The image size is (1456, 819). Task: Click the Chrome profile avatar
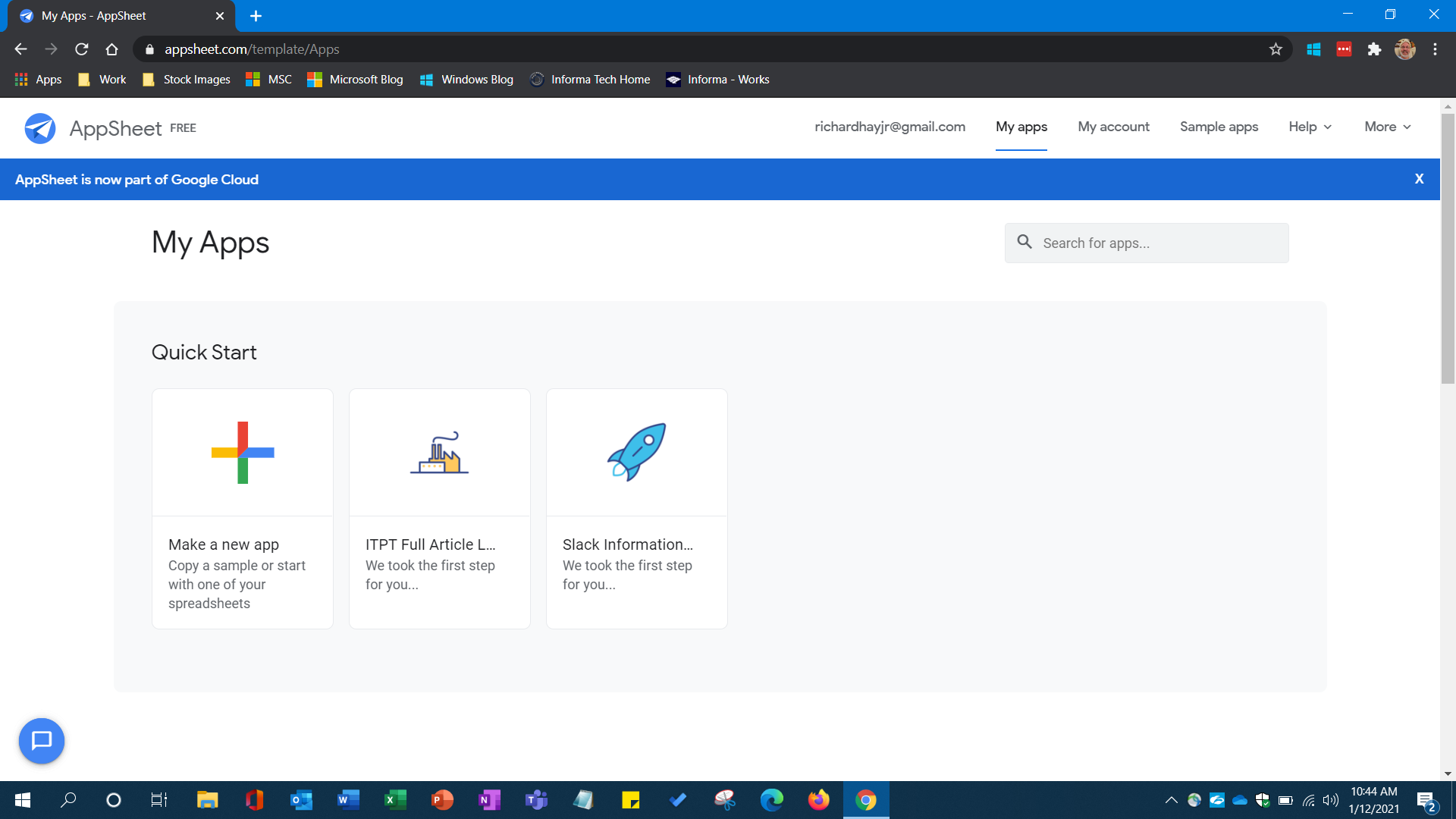[1405, 49]
